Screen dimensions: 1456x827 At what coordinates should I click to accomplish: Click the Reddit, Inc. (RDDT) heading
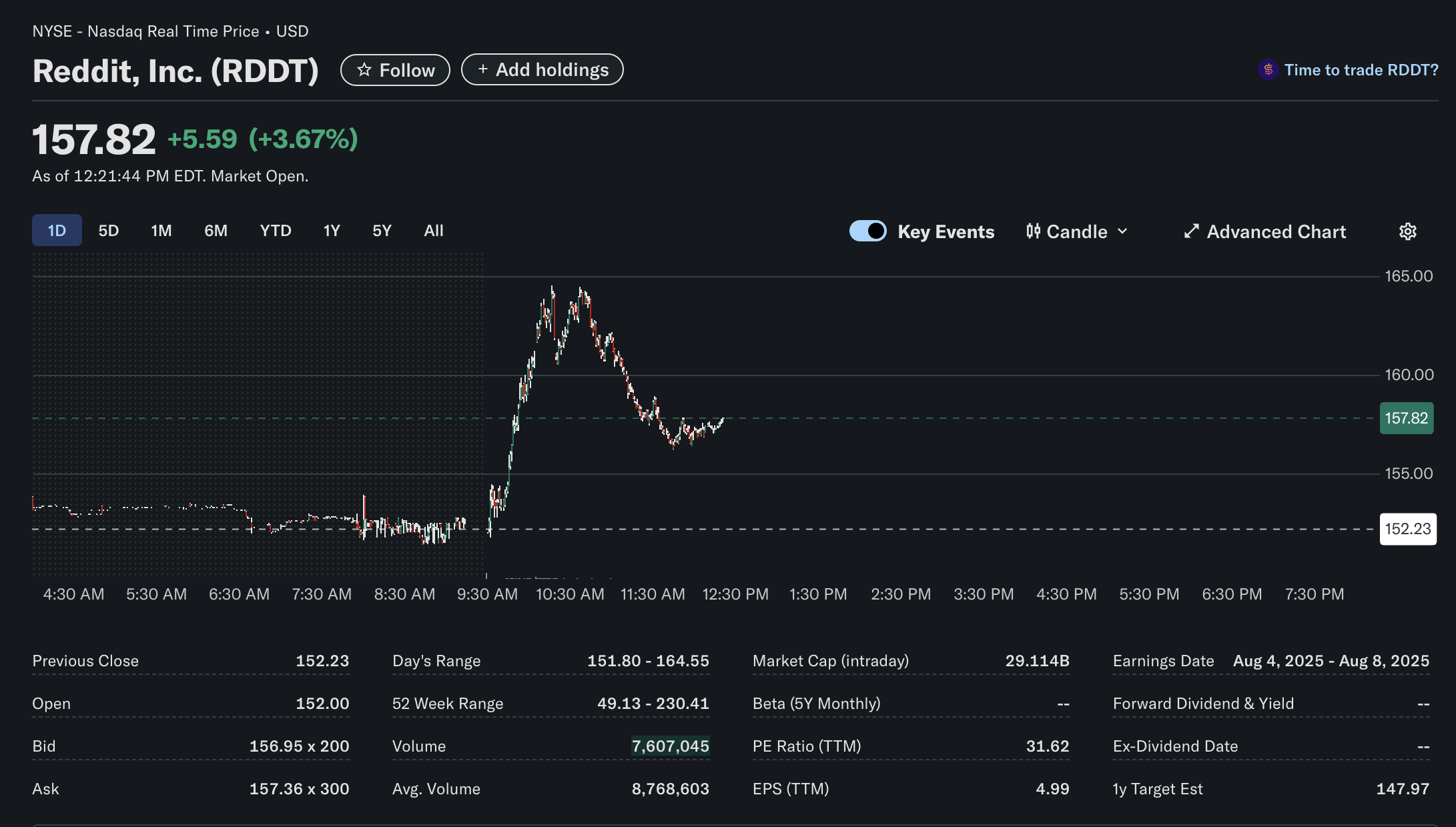[175, 71]
